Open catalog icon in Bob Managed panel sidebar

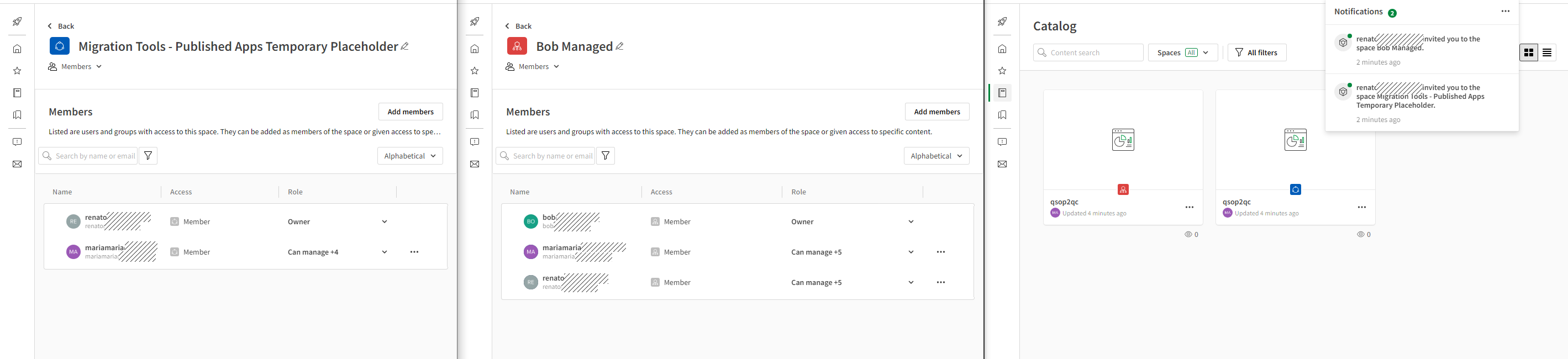[475, 92]
